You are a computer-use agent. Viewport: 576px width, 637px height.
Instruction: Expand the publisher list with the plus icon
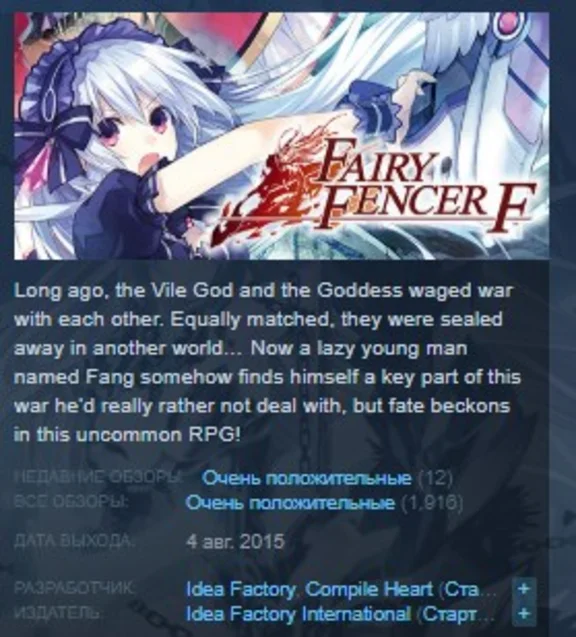click(524, 613)
